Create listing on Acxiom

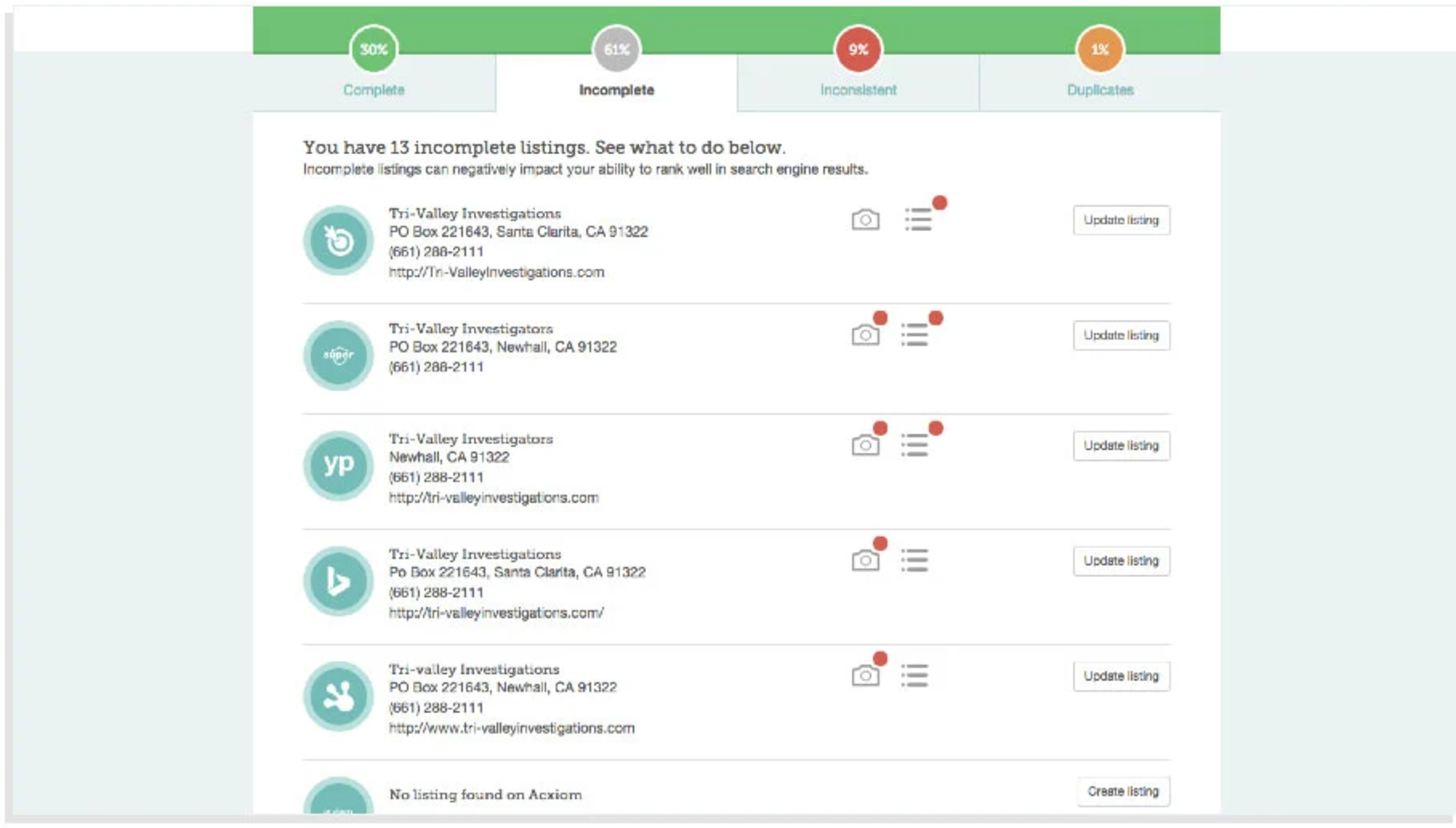pos(1123,792)
